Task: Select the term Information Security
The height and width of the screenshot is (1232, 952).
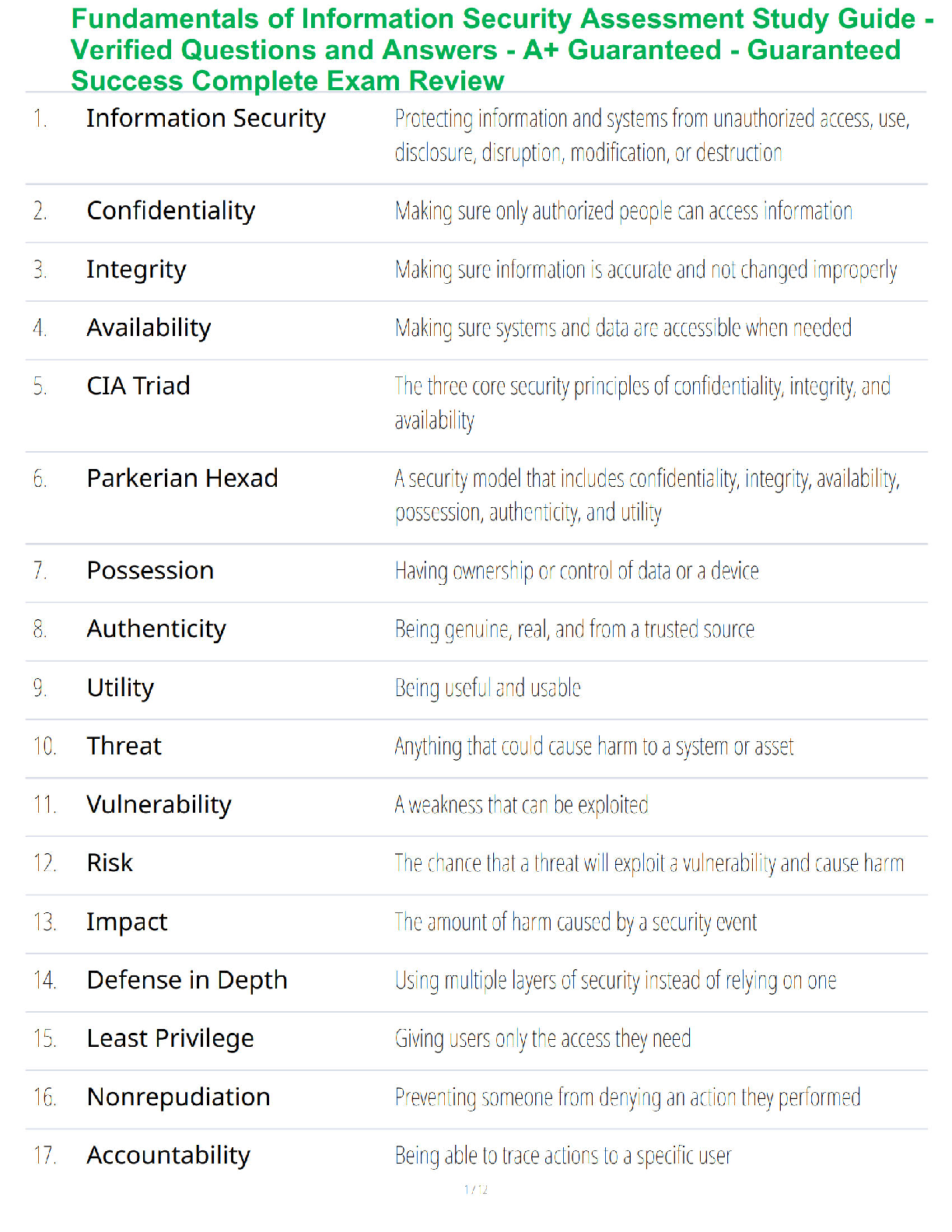Action: click(x=206, y=118)
